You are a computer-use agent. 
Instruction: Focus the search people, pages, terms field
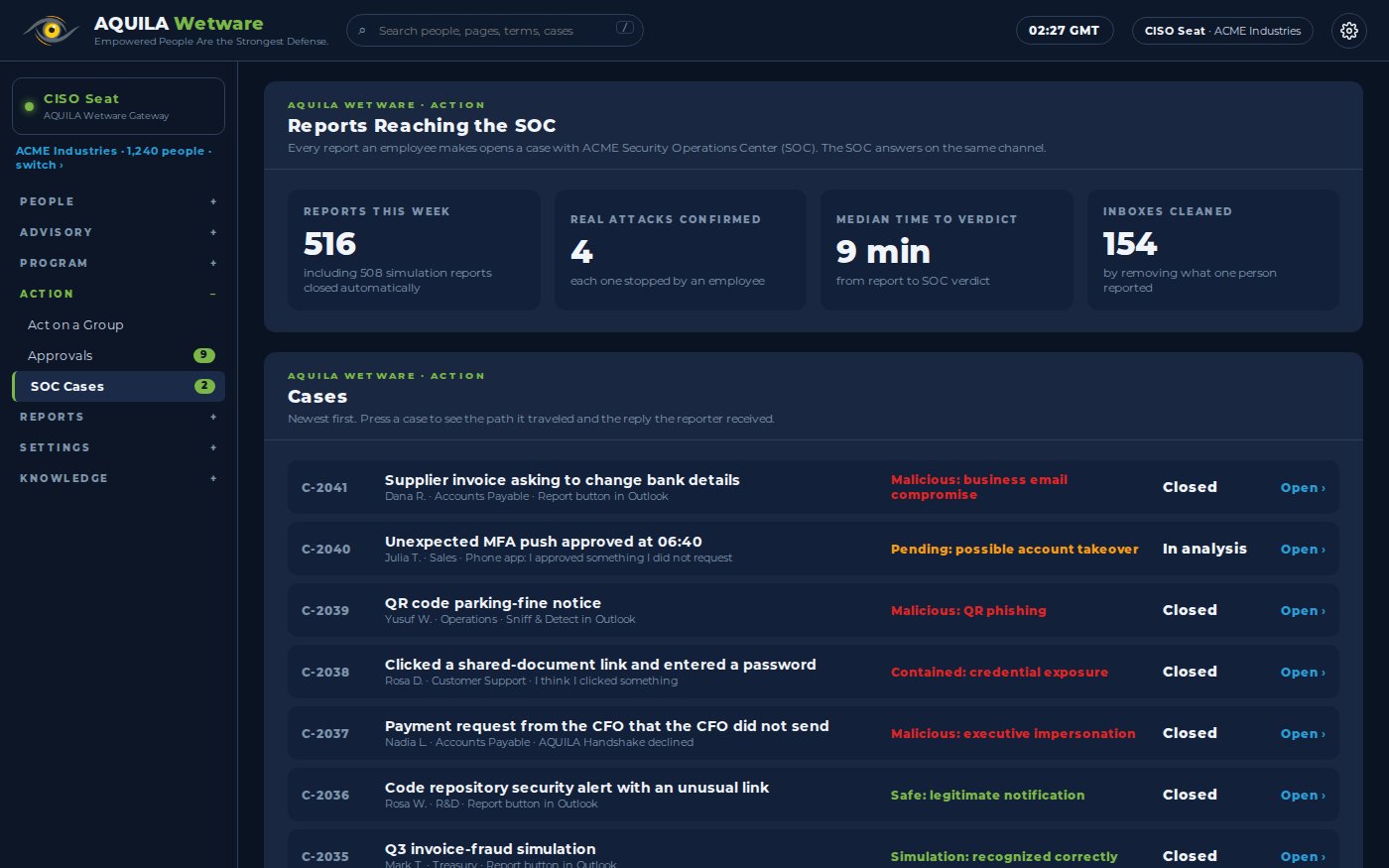point(494,31)
